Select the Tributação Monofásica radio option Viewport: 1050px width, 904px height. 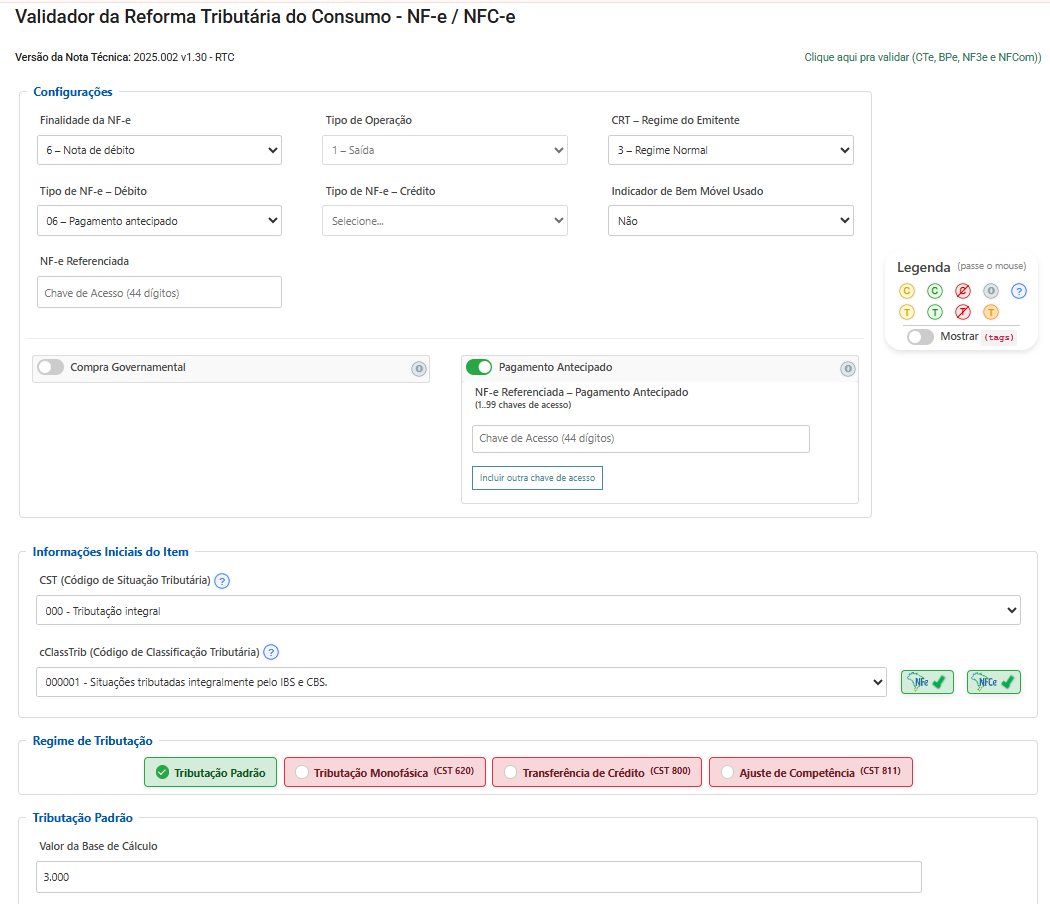[303, 773]
